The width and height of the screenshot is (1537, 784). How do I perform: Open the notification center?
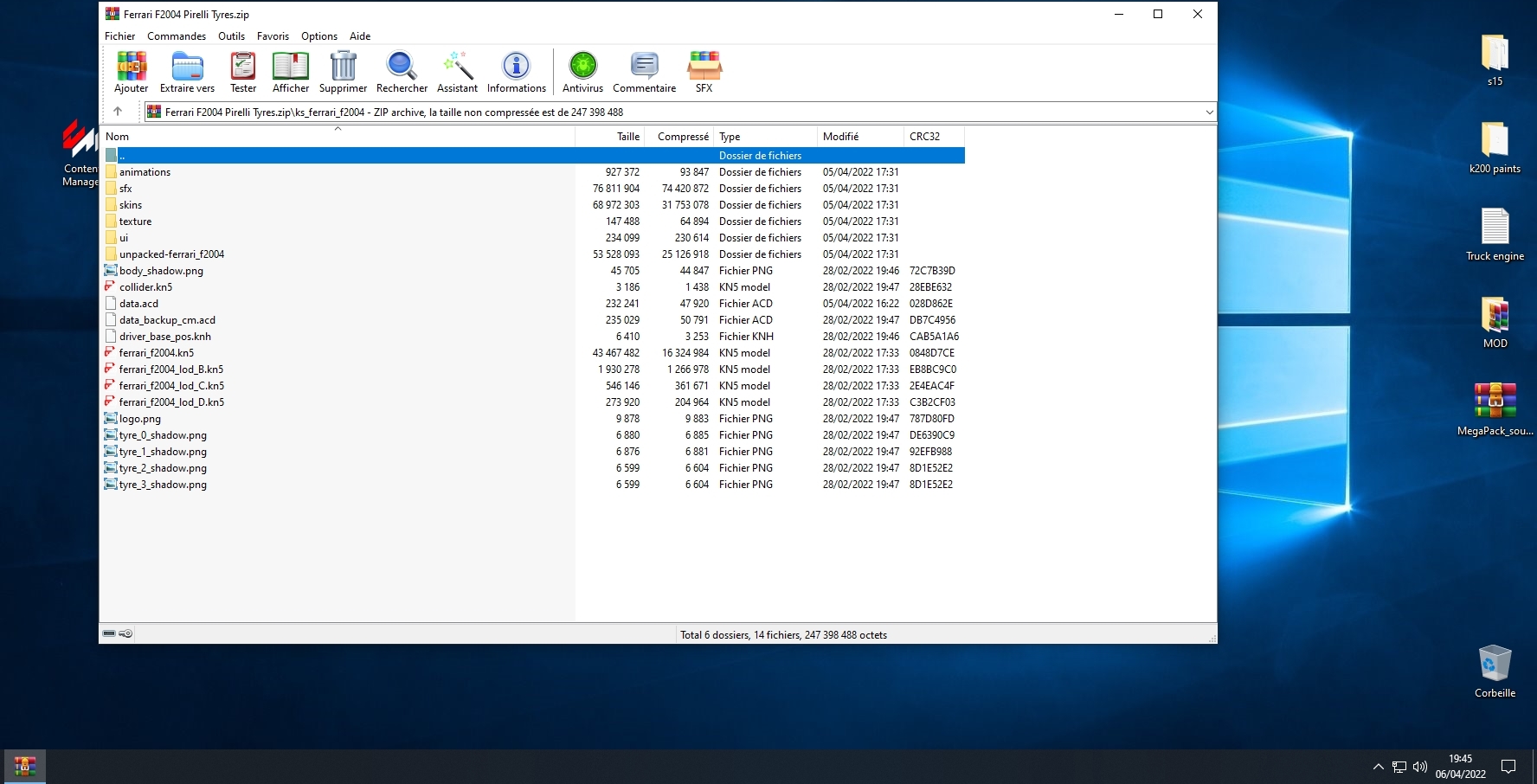click(1508, 767)
